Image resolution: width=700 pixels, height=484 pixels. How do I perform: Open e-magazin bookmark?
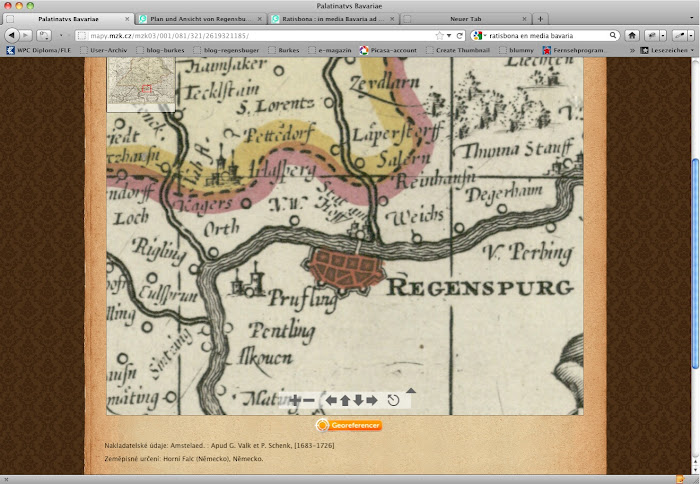[329, 50]
